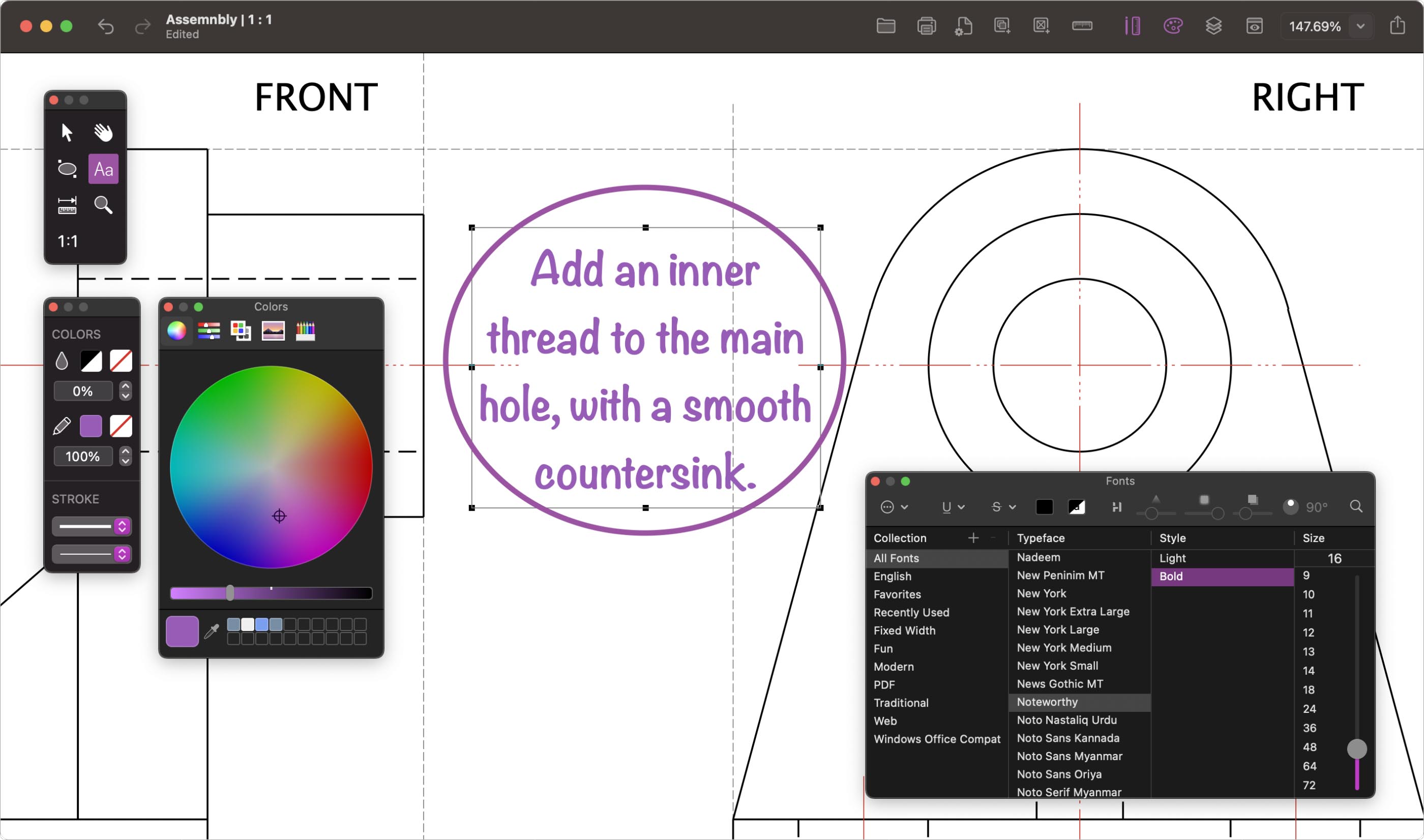Click the Print icon in the top toolbar
This screenshot has width=1424, height=840.
tap(926, 25)
